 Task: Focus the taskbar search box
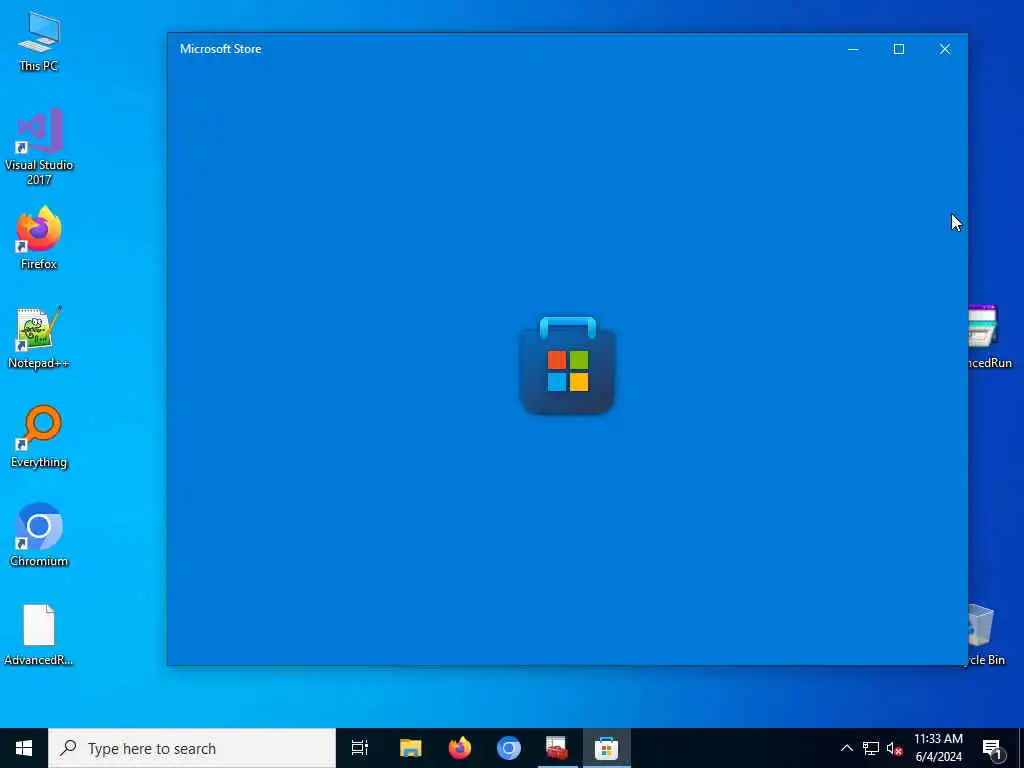(192, 748)
